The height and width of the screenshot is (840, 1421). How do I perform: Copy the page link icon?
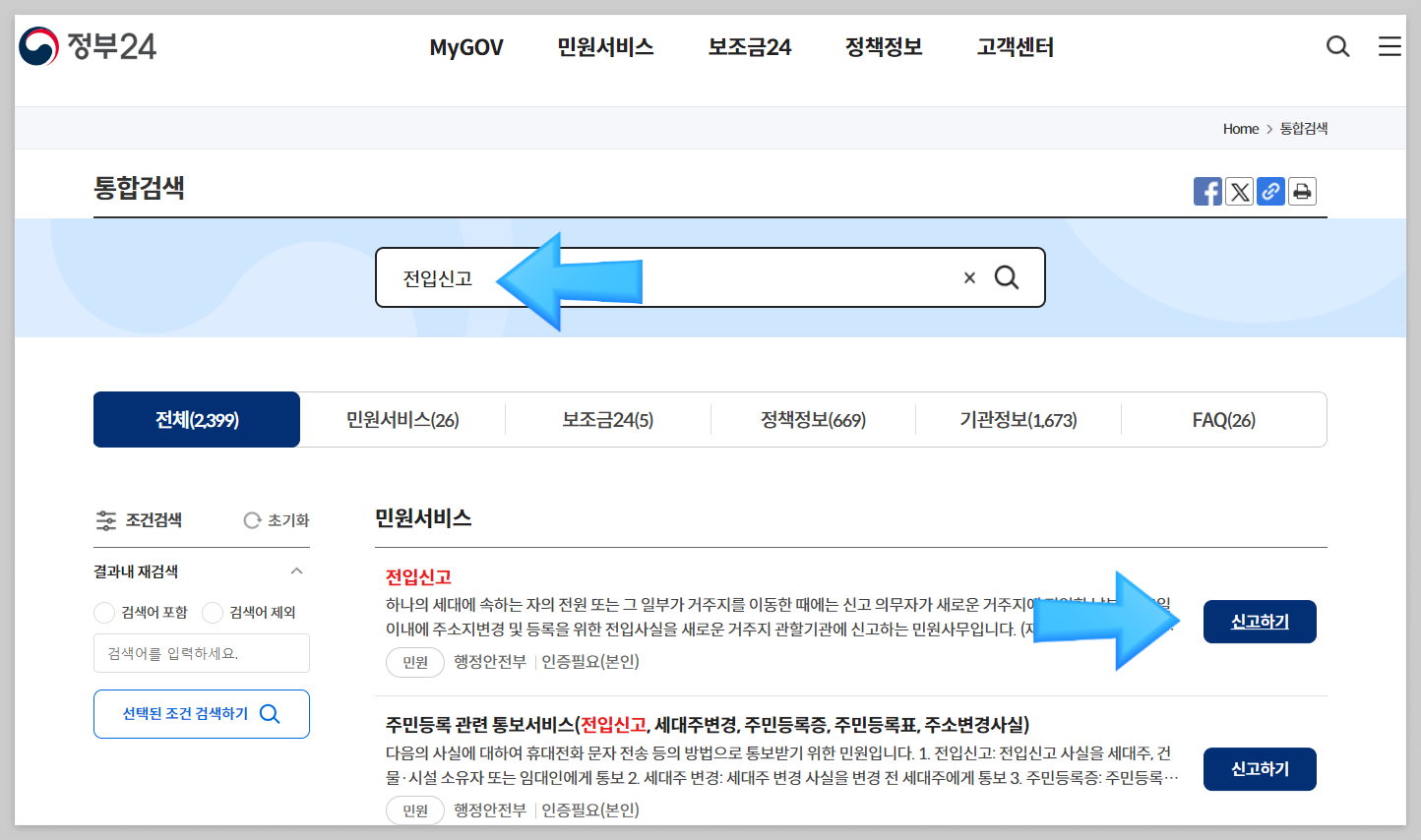[1270, 191]
